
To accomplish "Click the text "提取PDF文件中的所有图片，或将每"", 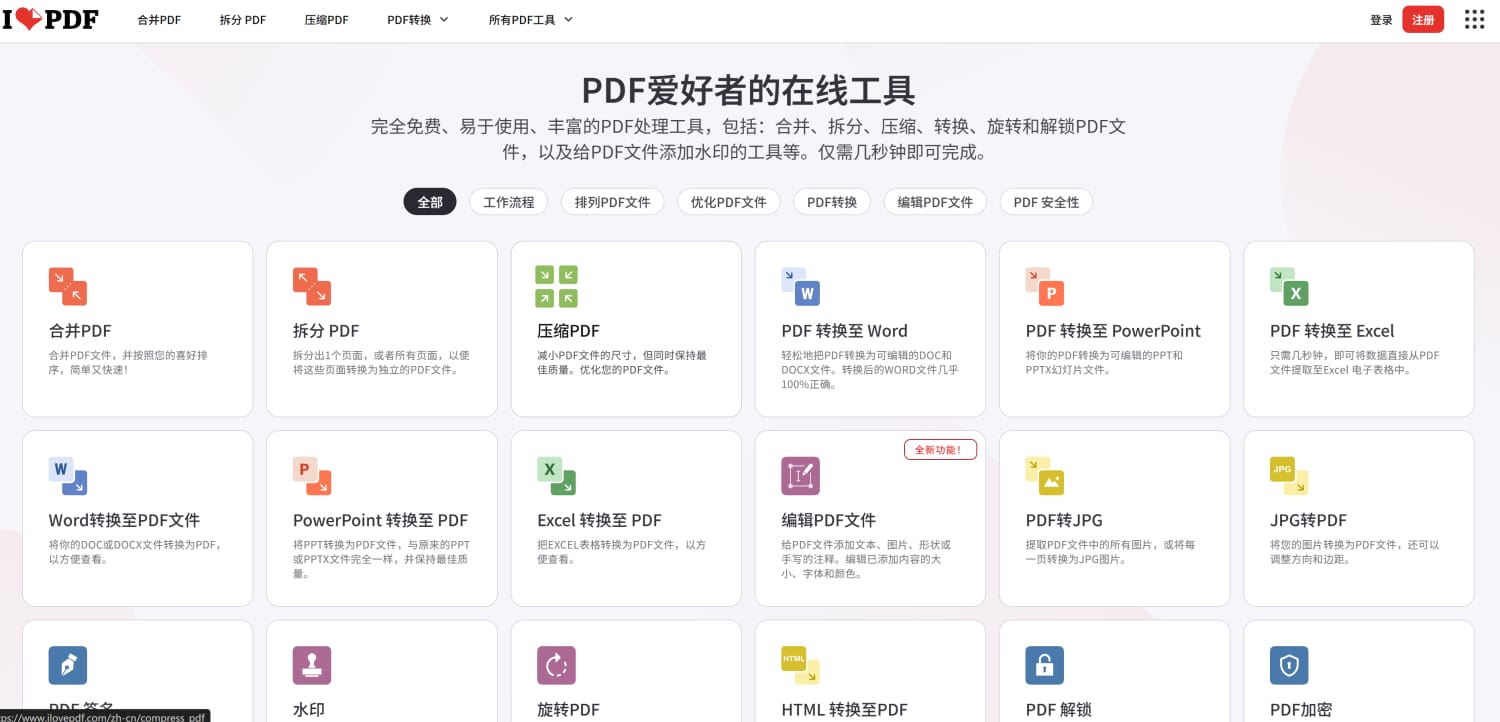I will click(1110, 545).
